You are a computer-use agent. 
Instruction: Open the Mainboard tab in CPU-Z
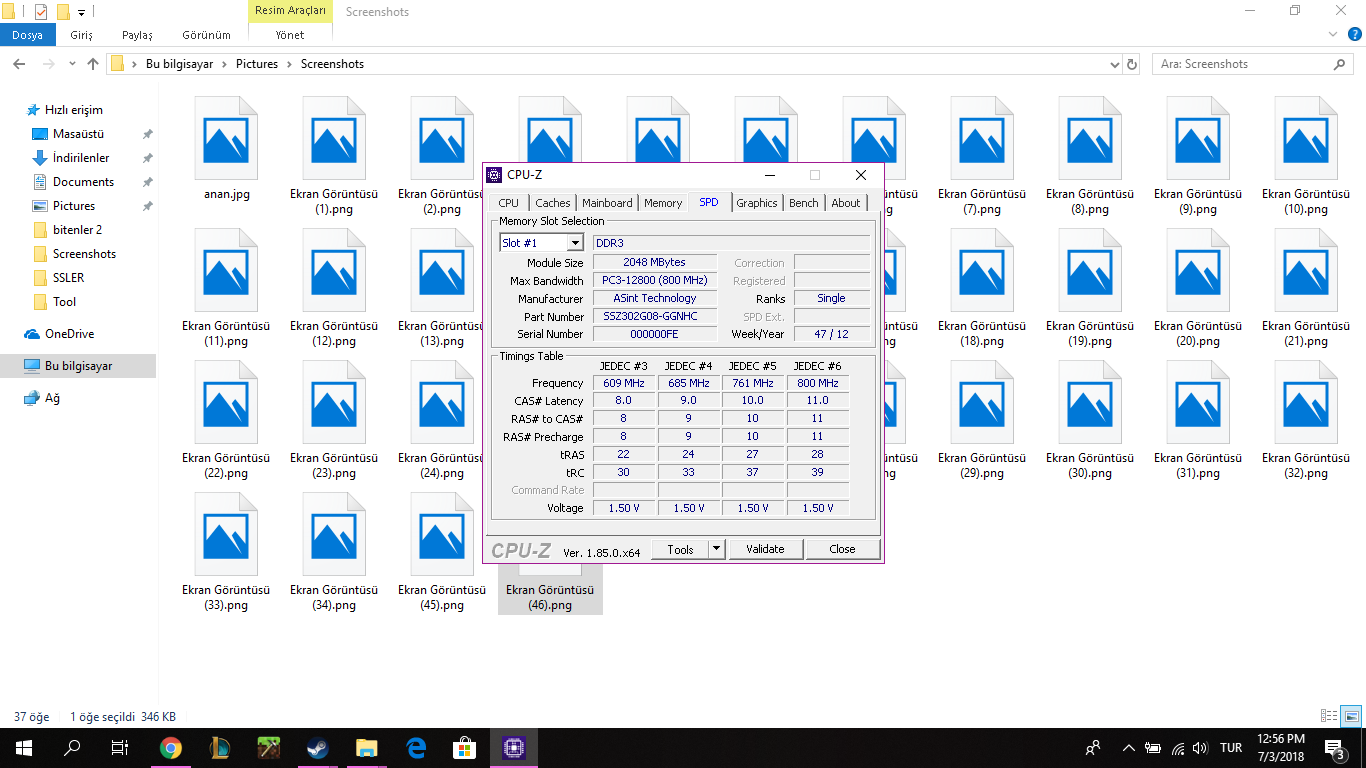coord(607,203)
